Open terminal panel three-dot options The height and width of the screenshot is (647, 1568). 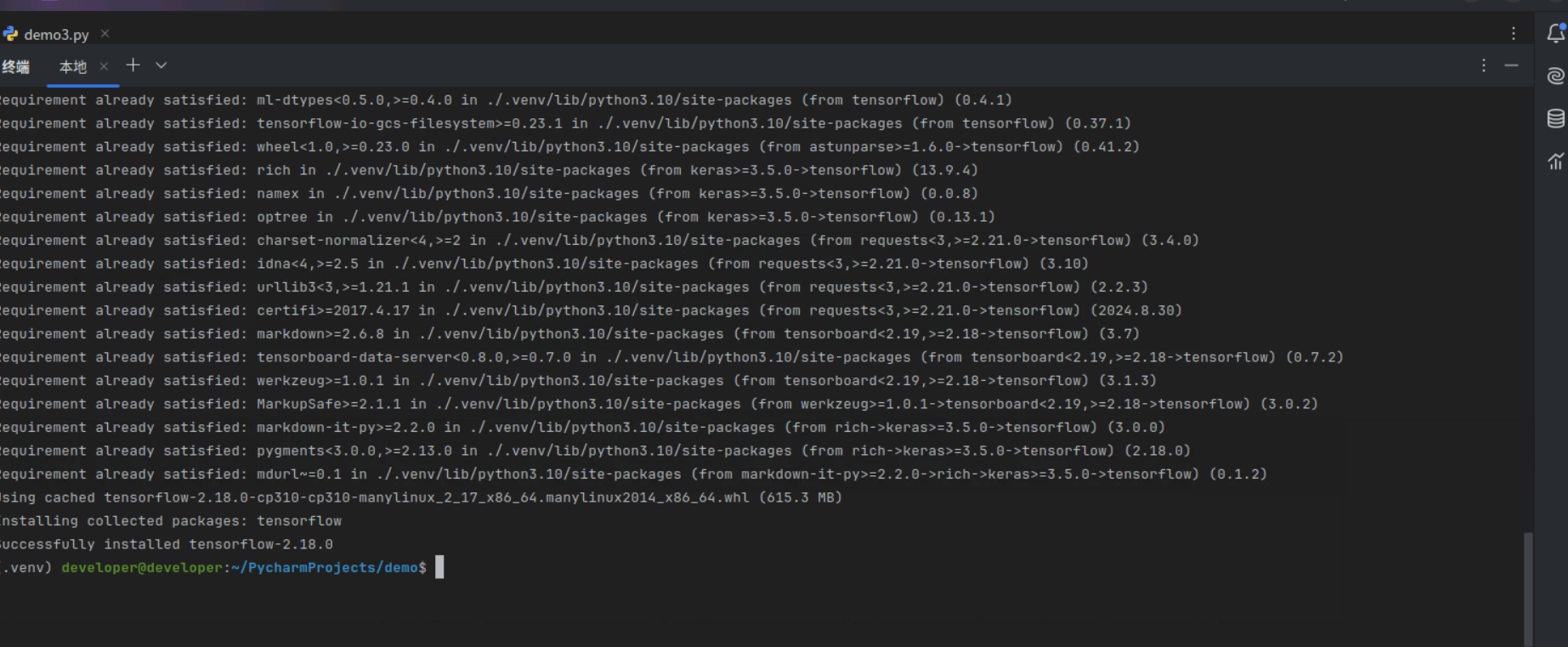pyautogui.click(x=1484, y=65)
